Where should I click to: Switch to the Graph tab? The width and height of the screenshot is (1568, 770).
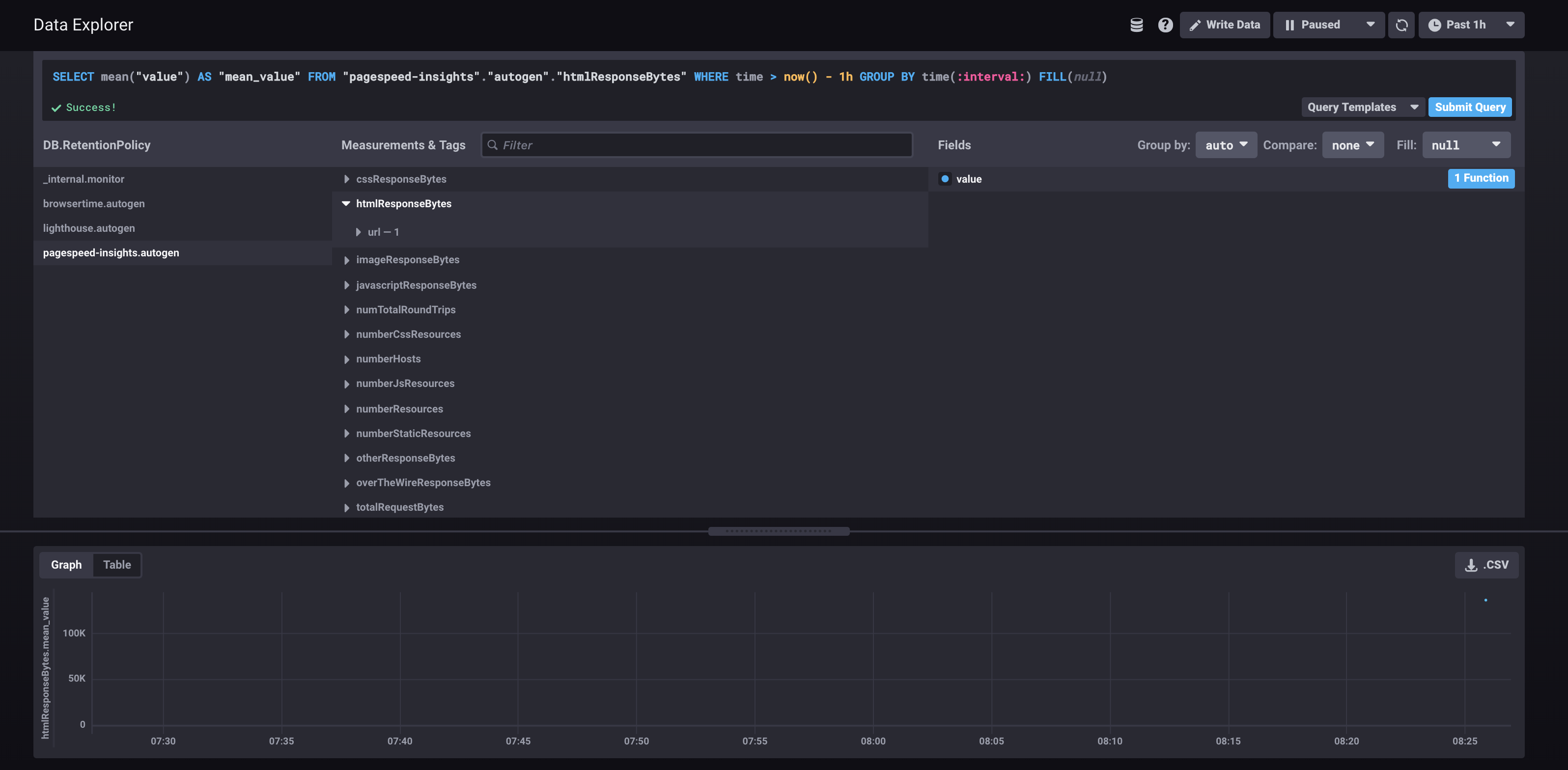[x=66, y=565]
